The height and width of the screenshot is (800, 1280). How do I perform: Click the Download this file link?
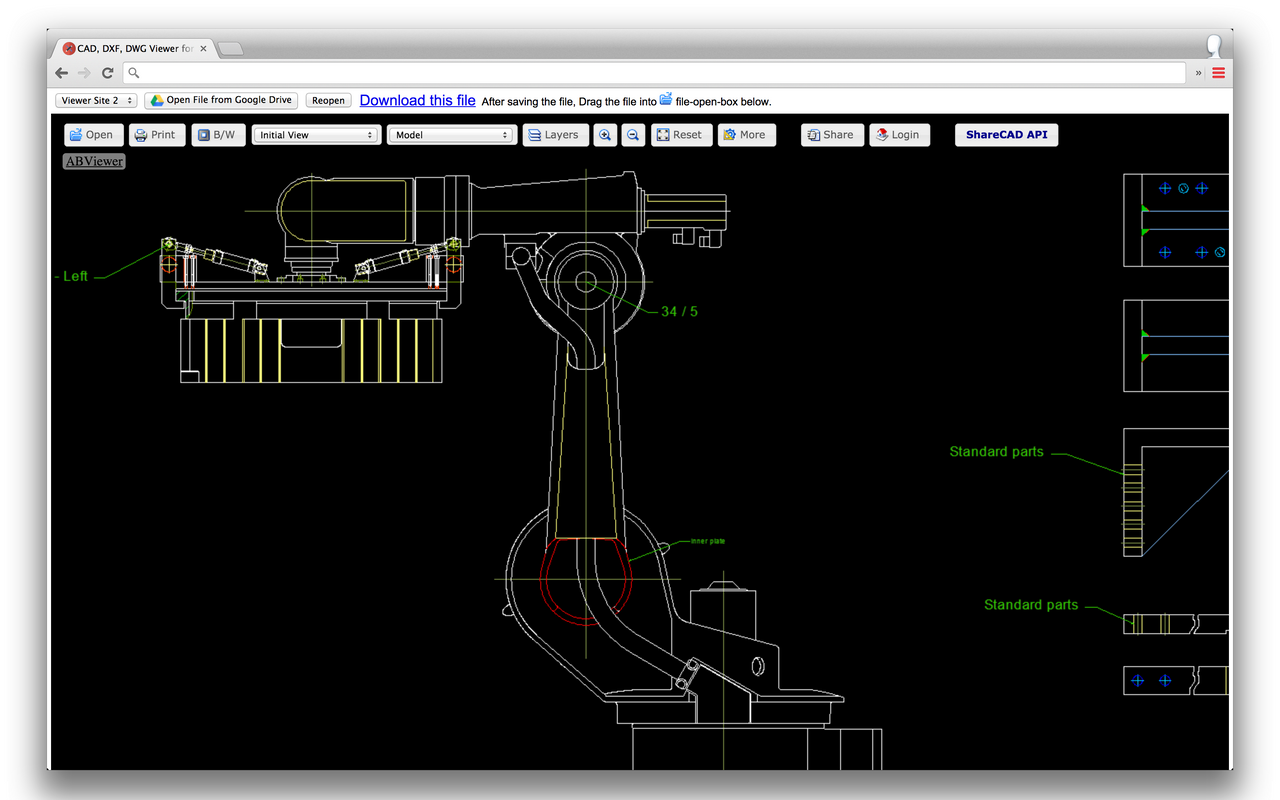417,100
